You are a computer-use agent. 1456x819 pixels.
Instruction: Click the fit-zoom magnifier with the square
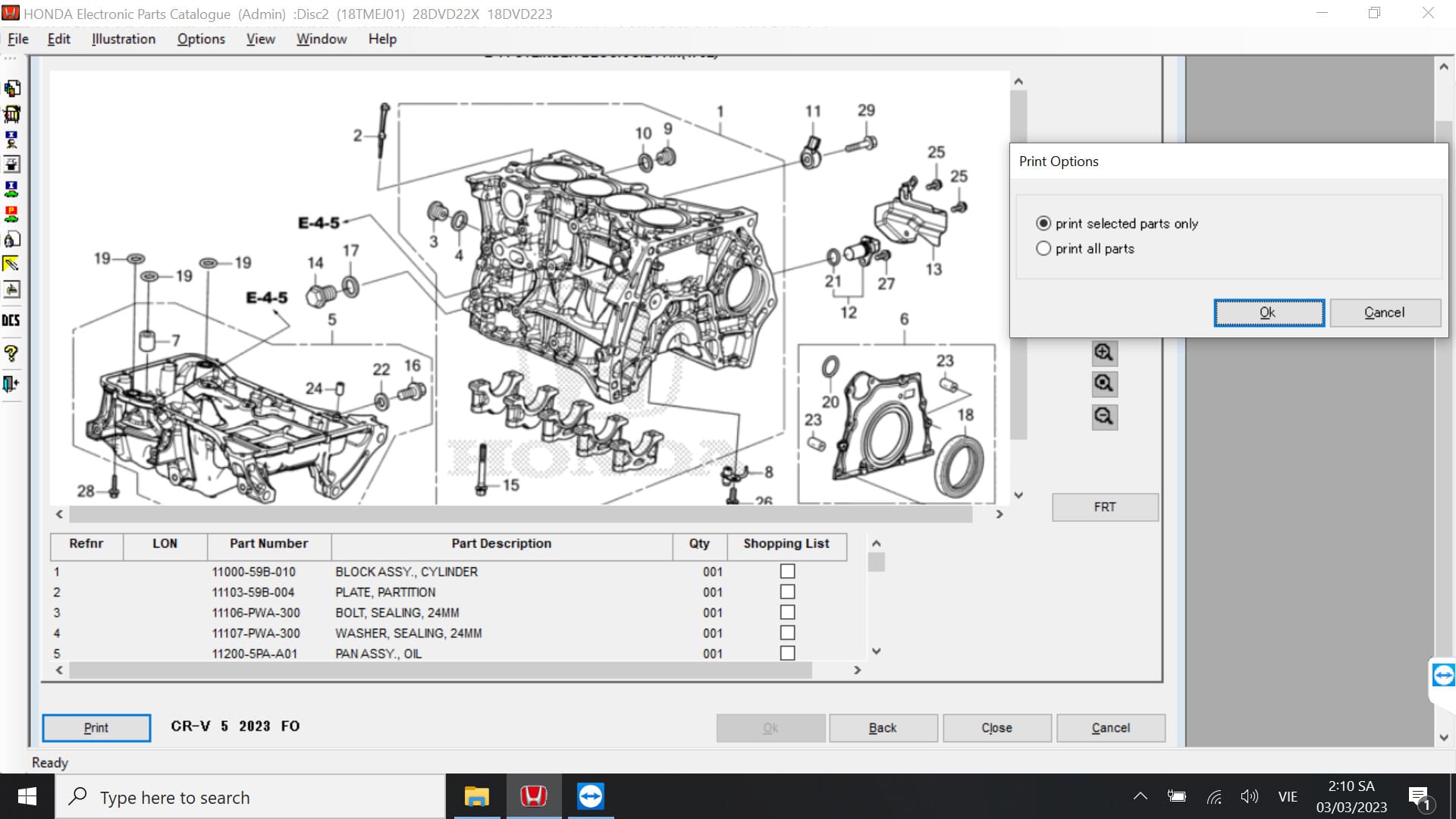tap(1104, 384)
